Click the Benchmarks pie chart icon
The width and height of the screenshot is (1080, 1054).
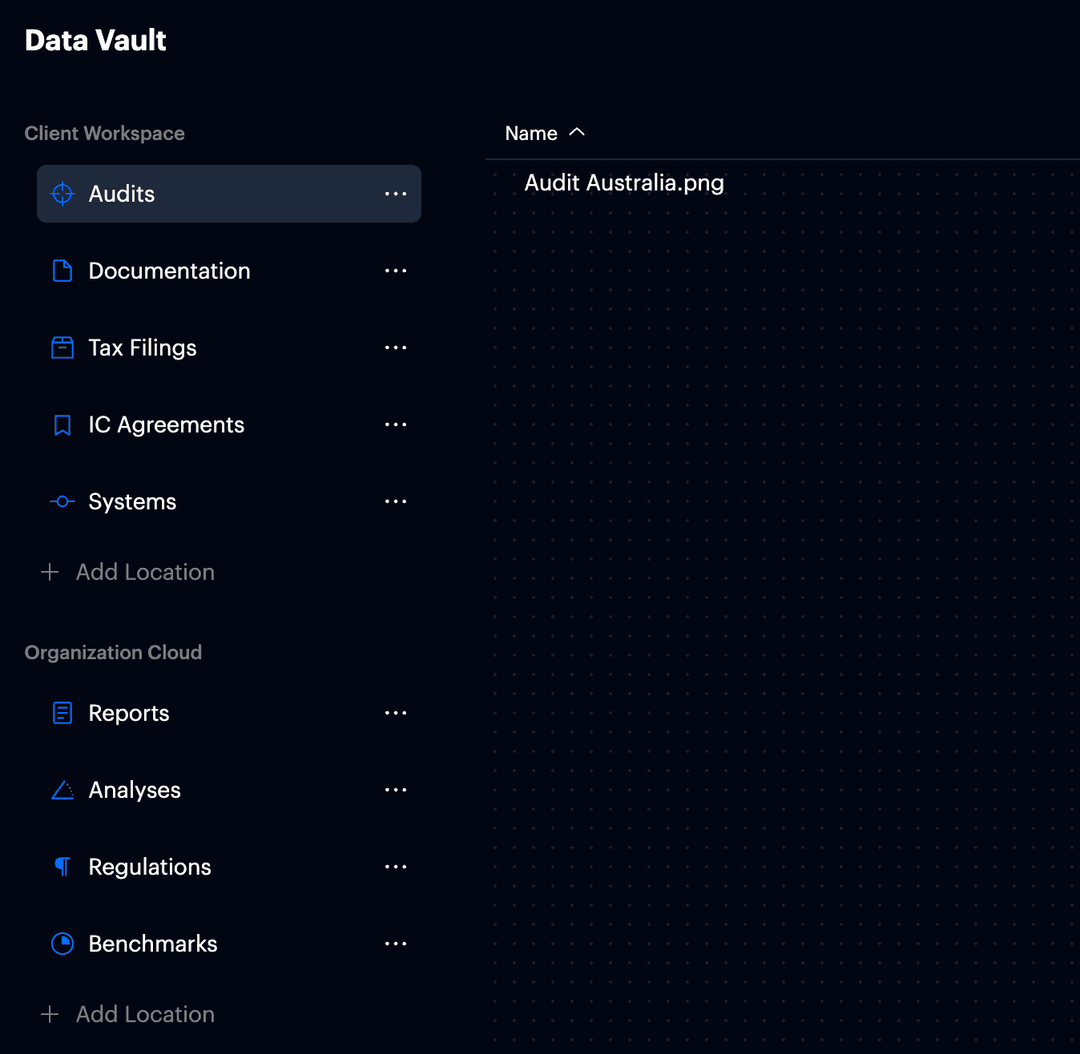(62, 943)
